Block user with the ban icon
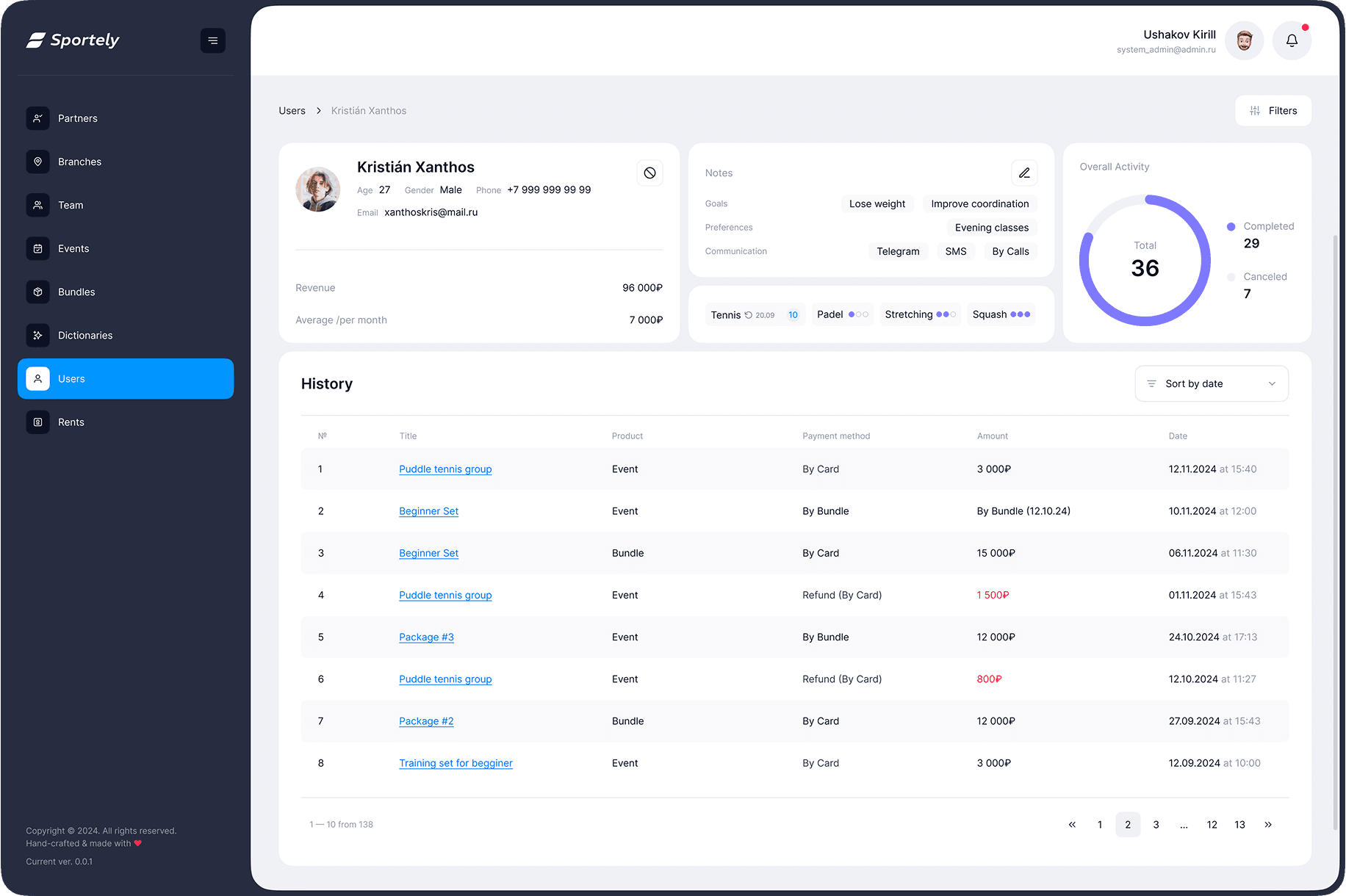The height and width of the screenshot is (896, 1346). point(649,173)
